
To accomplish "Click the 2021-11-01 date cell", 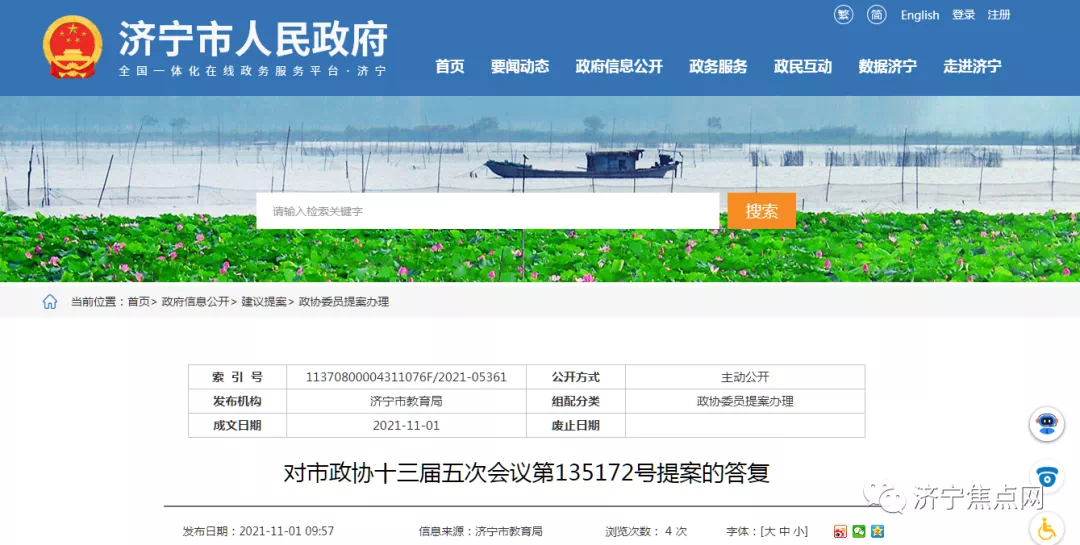I will [x=406, y=425].
